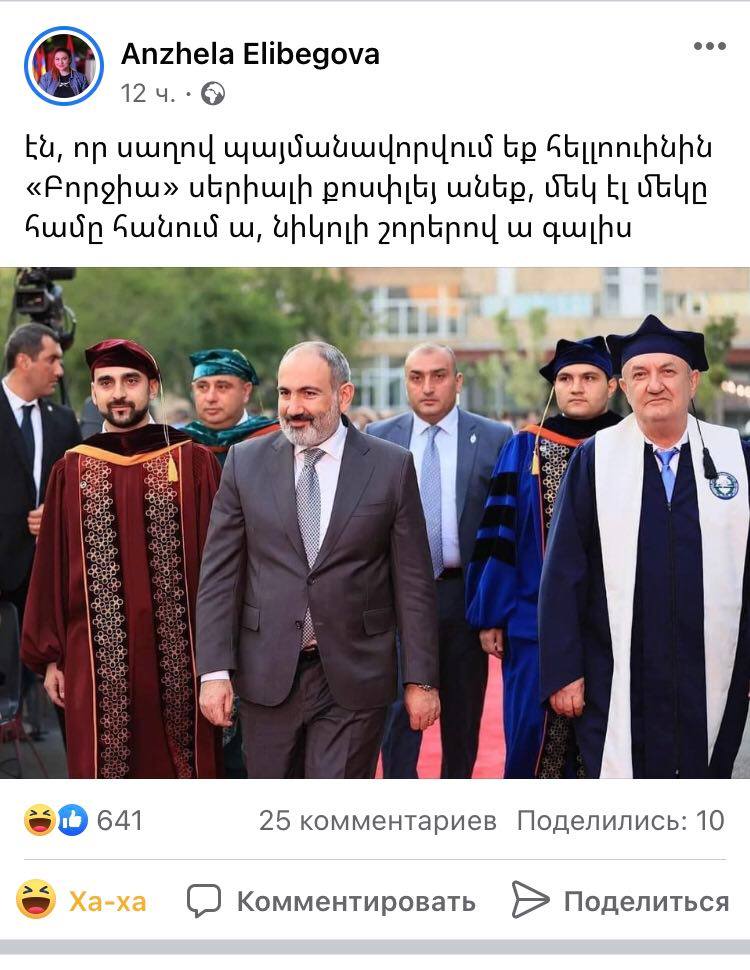Click the laughing emoji beside Ха-ха
The image size is (750, 970).
point(36,899)
